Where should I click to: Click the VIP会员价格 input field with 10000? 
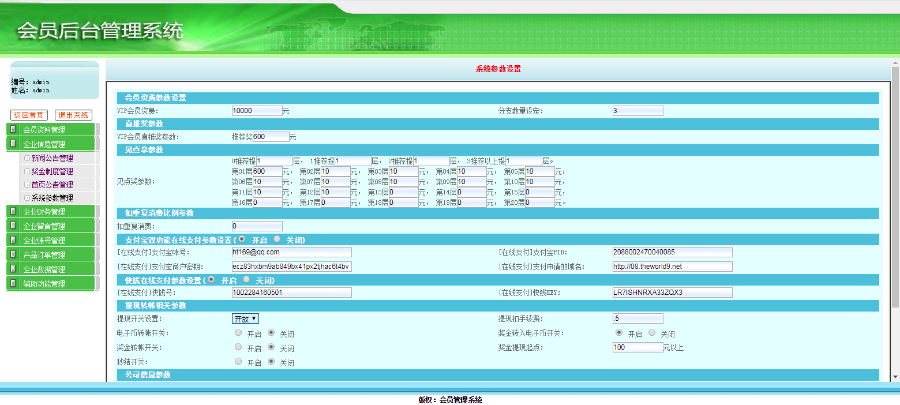click(255, 110)
